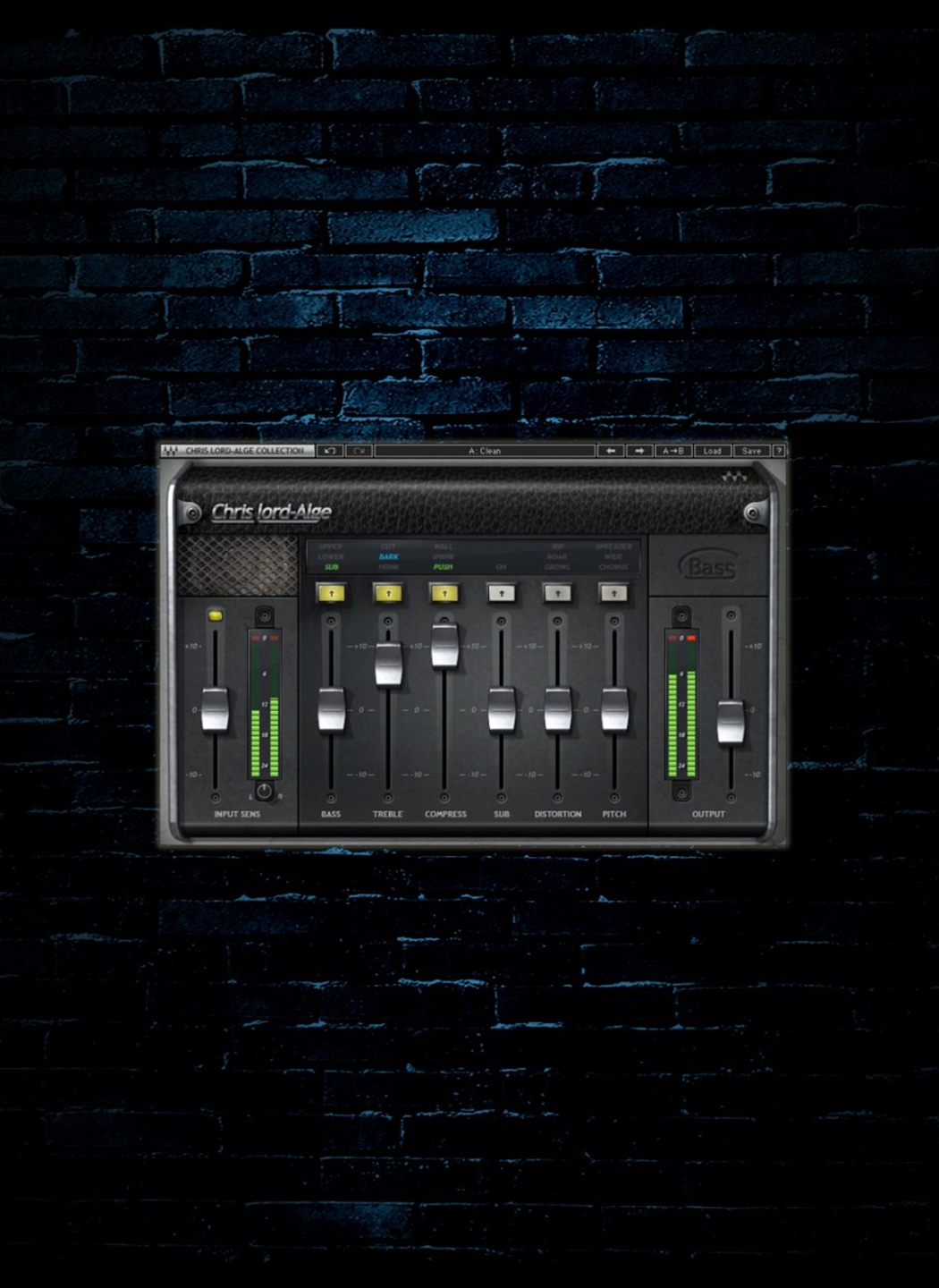Screen dimensions: 939x1288
Task: Click the Load button
Action: click(x=713, y=451)
